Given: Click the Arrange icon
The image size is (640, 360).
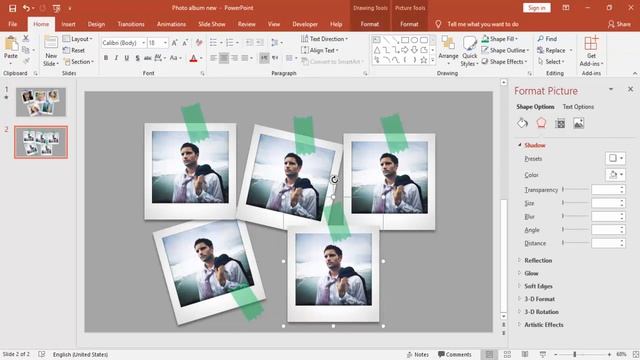Looking at the screenshot, I should [448, 44].
